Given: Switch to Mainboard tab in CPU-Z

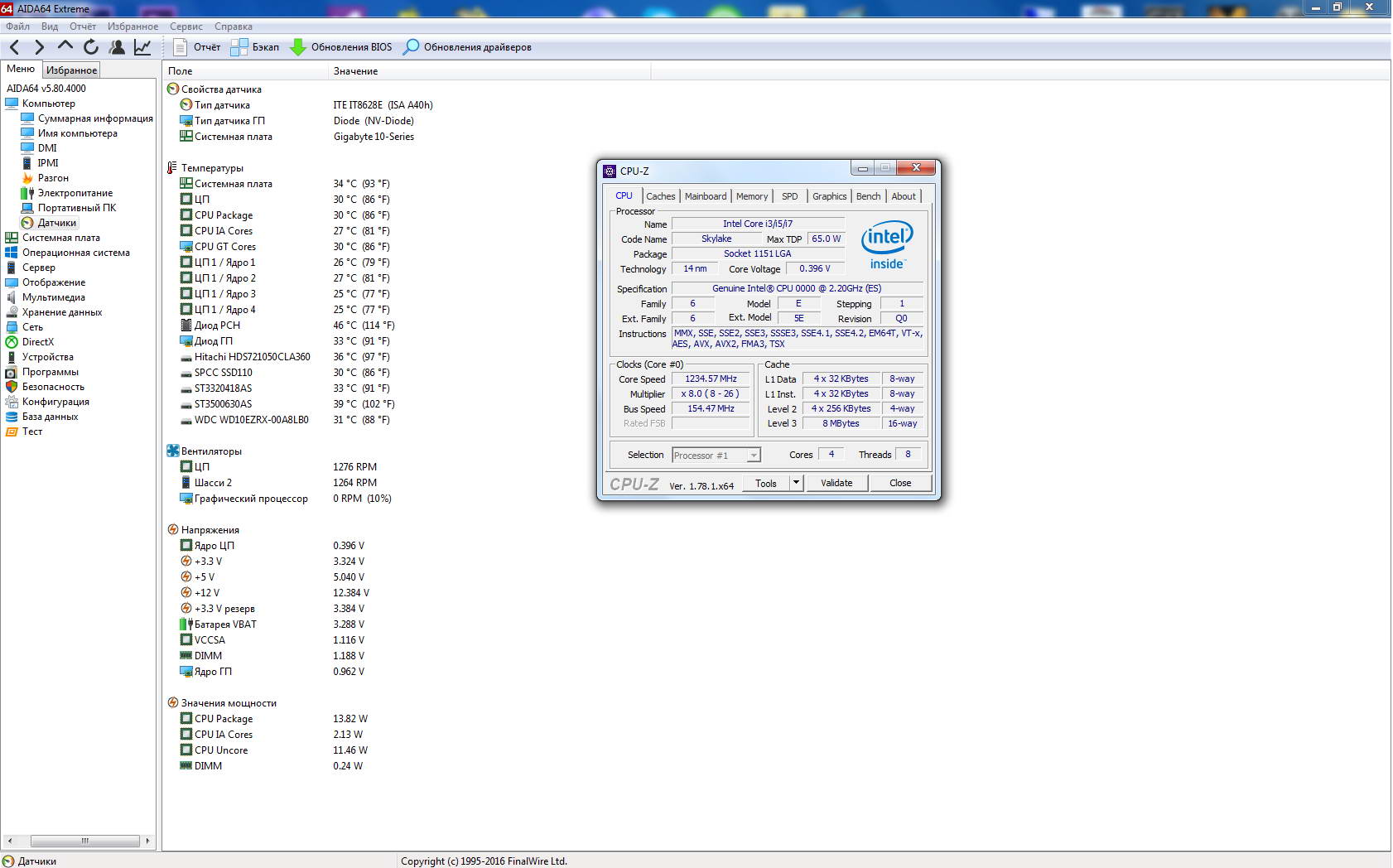Looking at the screenshot, I should 706,196.
